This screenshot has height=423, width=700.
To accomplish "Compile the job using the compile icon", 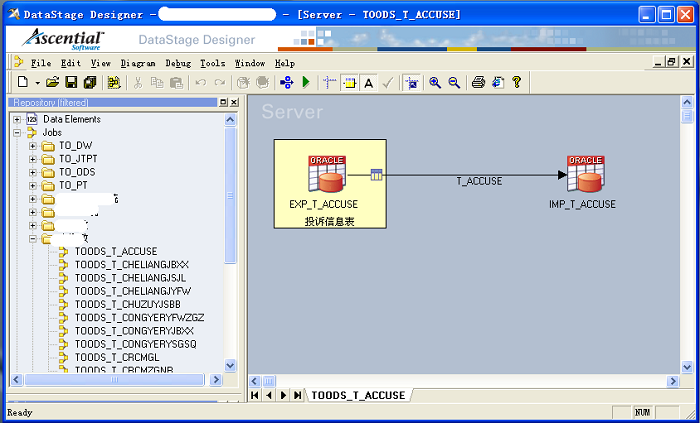I will (286, 83).
